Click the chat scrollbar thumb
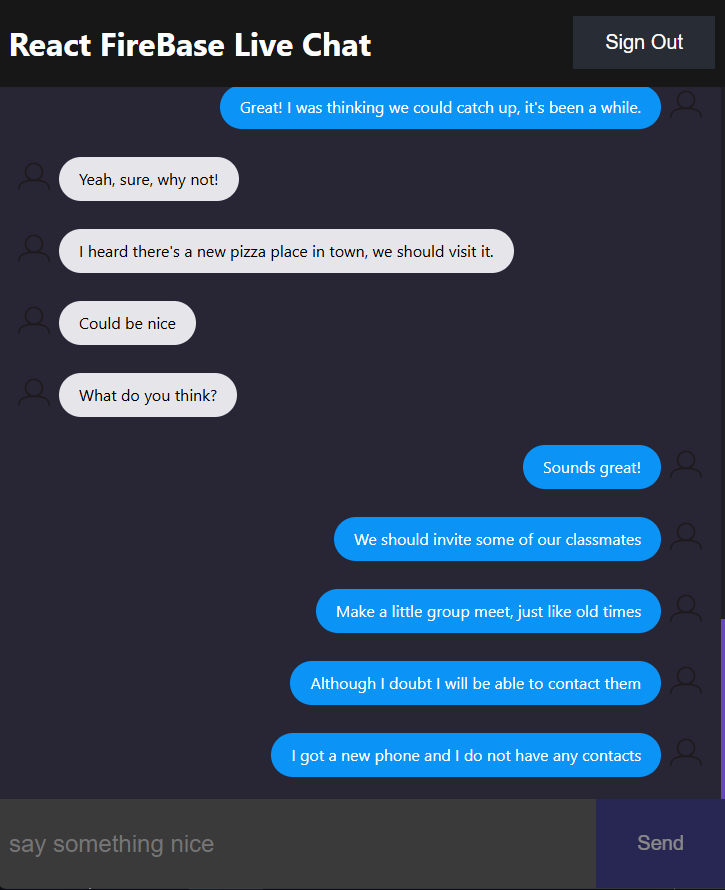The width and height of the screenshot is (725, 890). 722,708
